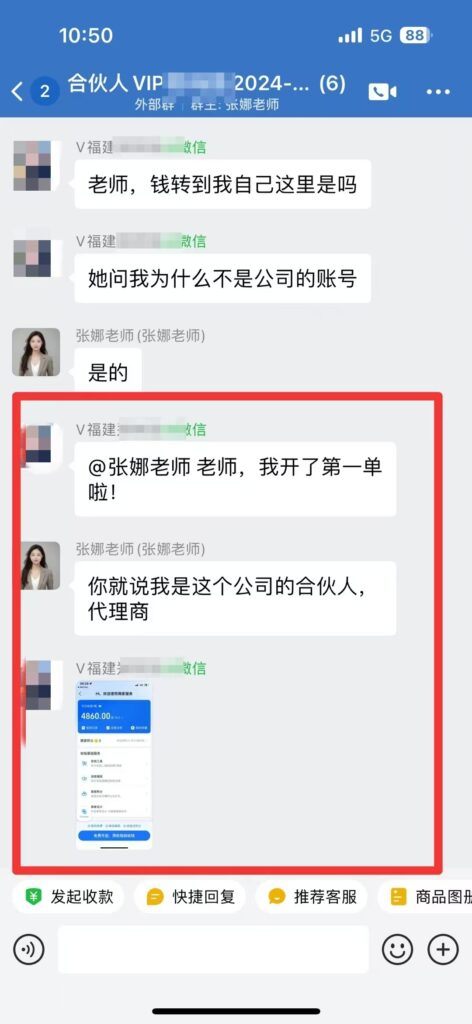Select the 快捷回复 quick action

[190, 897]
